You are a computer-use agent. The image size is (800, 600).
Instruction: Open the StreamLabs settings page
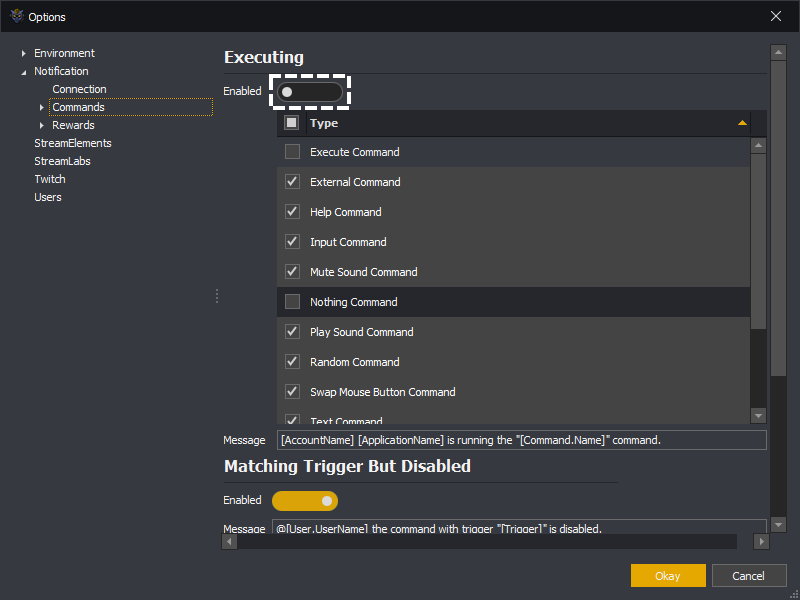coord(62,161)
